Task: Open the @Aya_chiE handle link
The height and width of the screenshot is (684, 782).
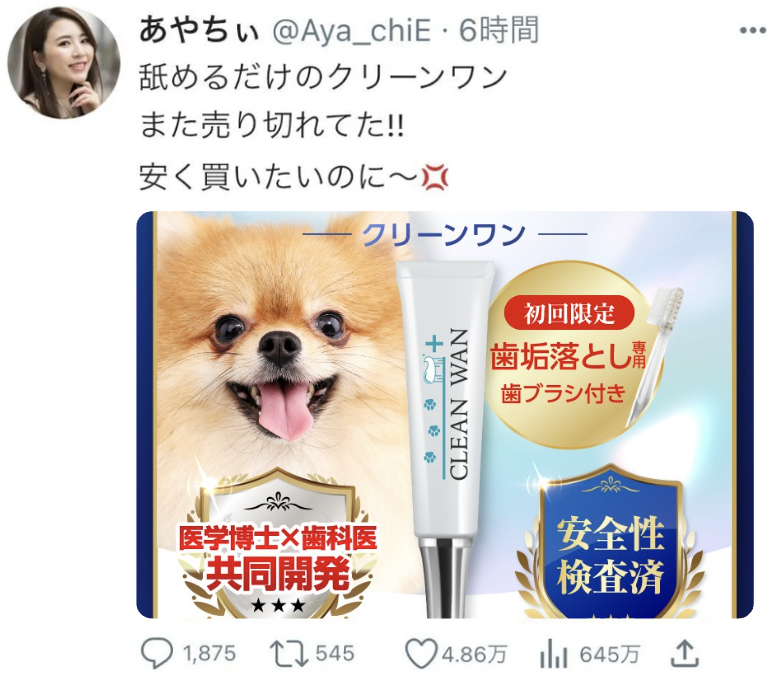Action: coord(352,30)
